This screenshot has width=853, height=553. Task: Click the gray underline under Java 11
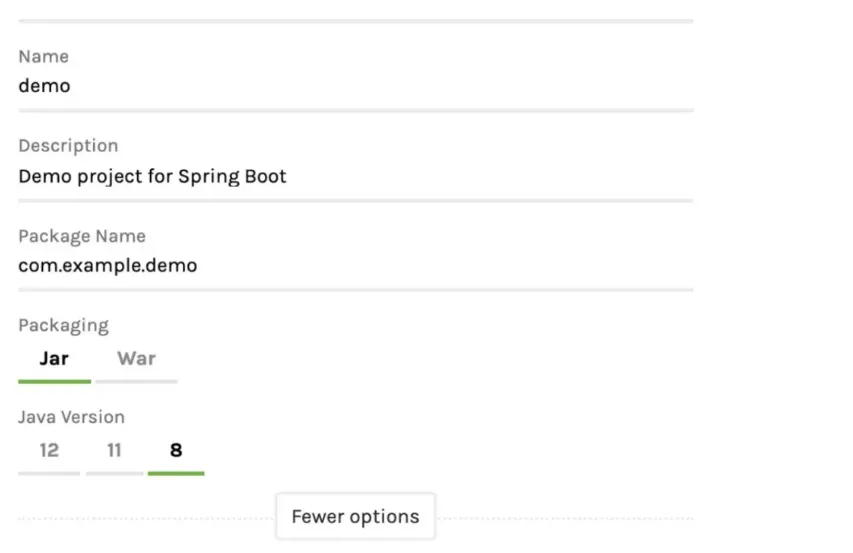[x=114, y=473]
